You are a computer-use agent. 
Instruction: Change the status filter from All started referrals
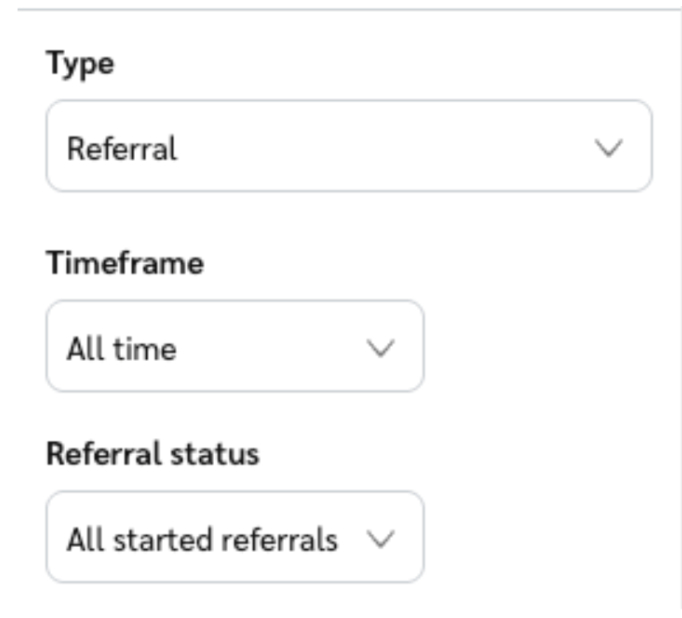(234, 537)
